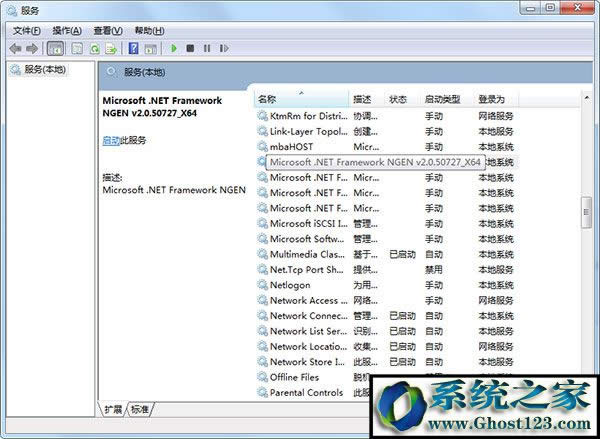Image resolution: width=600 pixels, height=439 pixels.
Task: Sort services by 启动类型 column header
Action: click(x=442, y=99)
